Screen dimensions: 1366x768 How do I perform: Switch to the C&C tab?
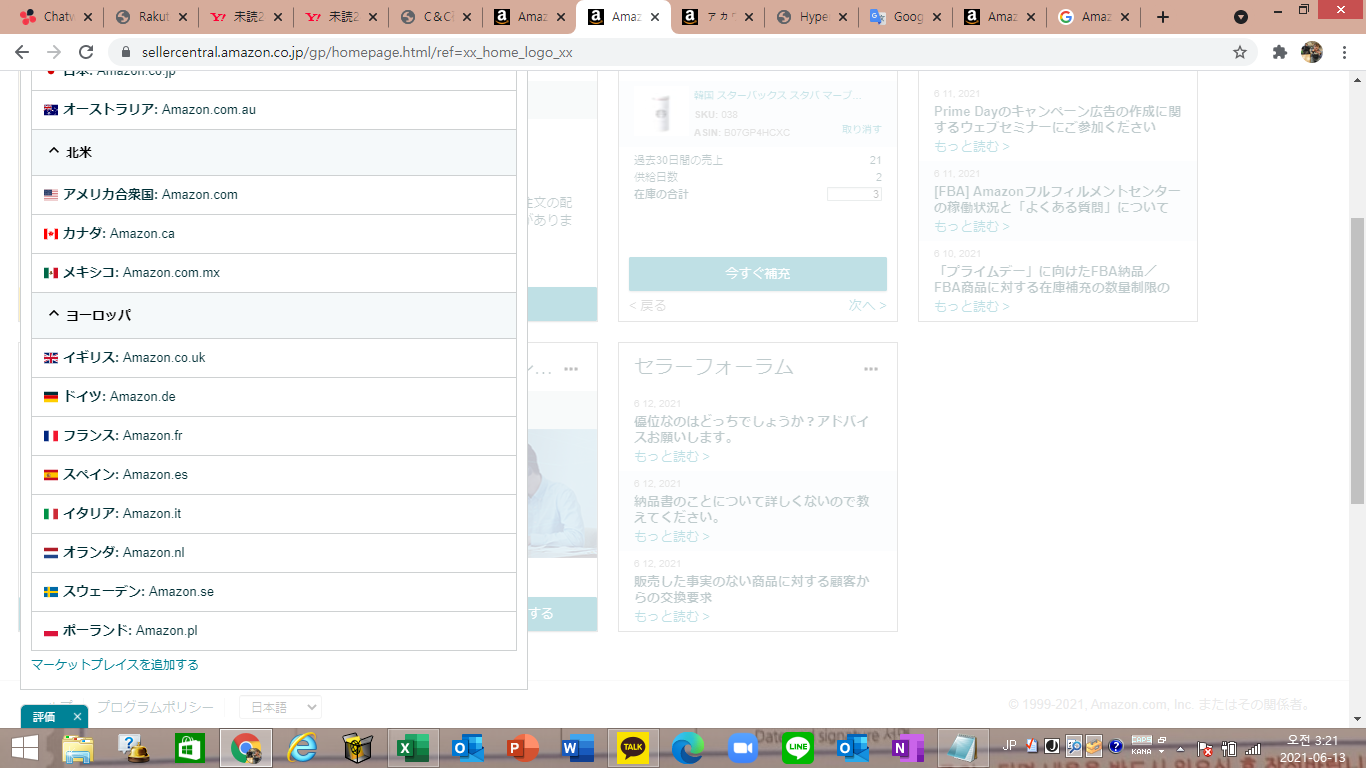click(436, 17)
